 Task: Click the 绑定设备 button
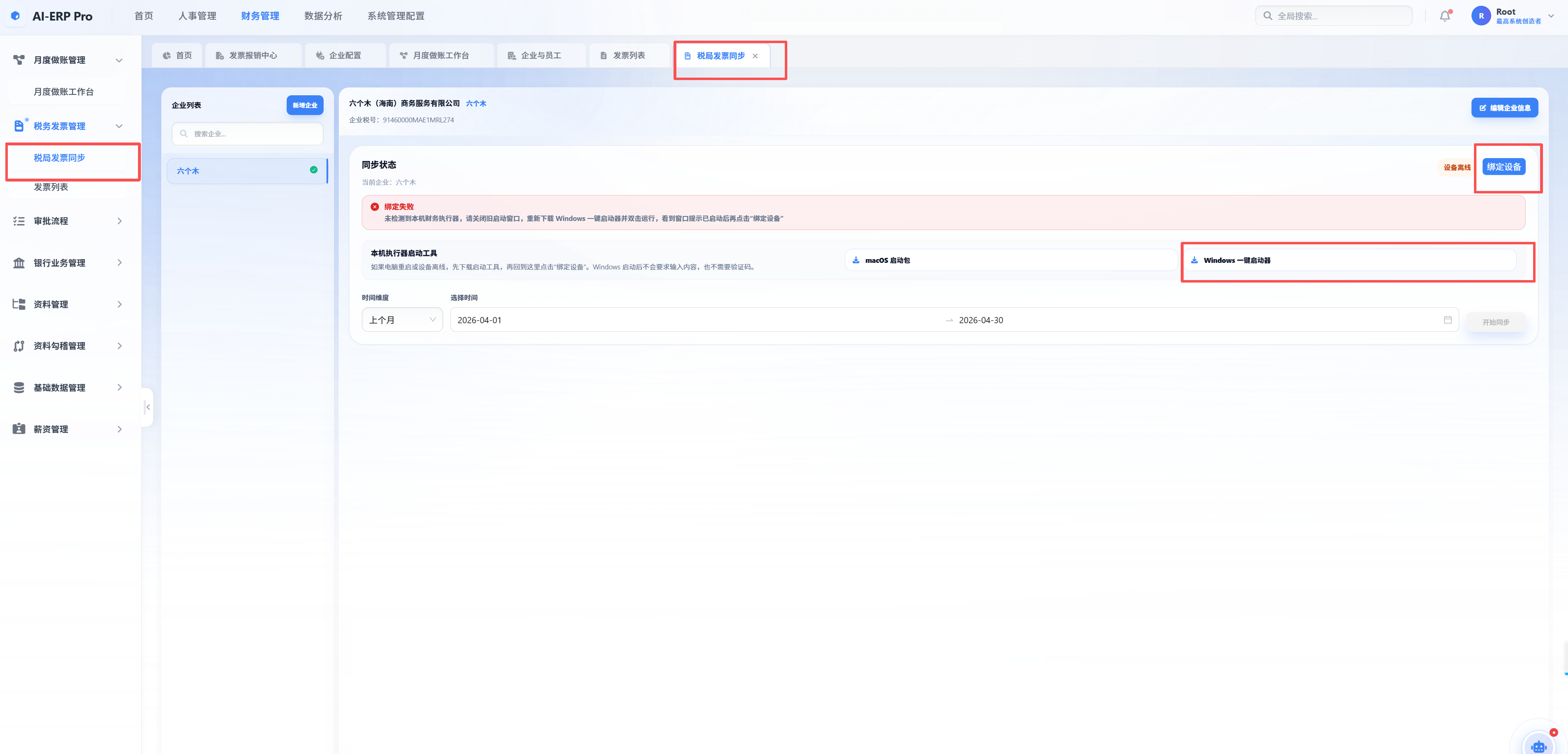pos(1504,167)
